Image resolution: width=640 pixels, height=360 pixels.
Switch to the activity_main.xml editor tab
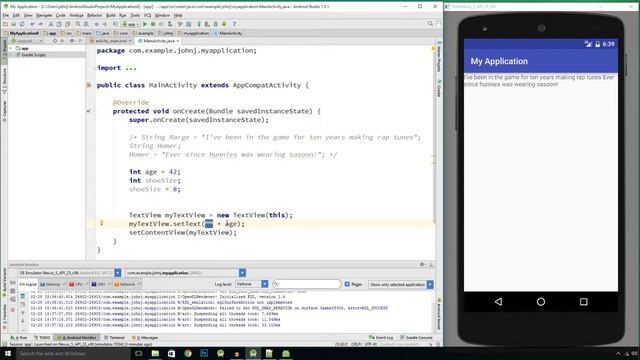point(110,41)
